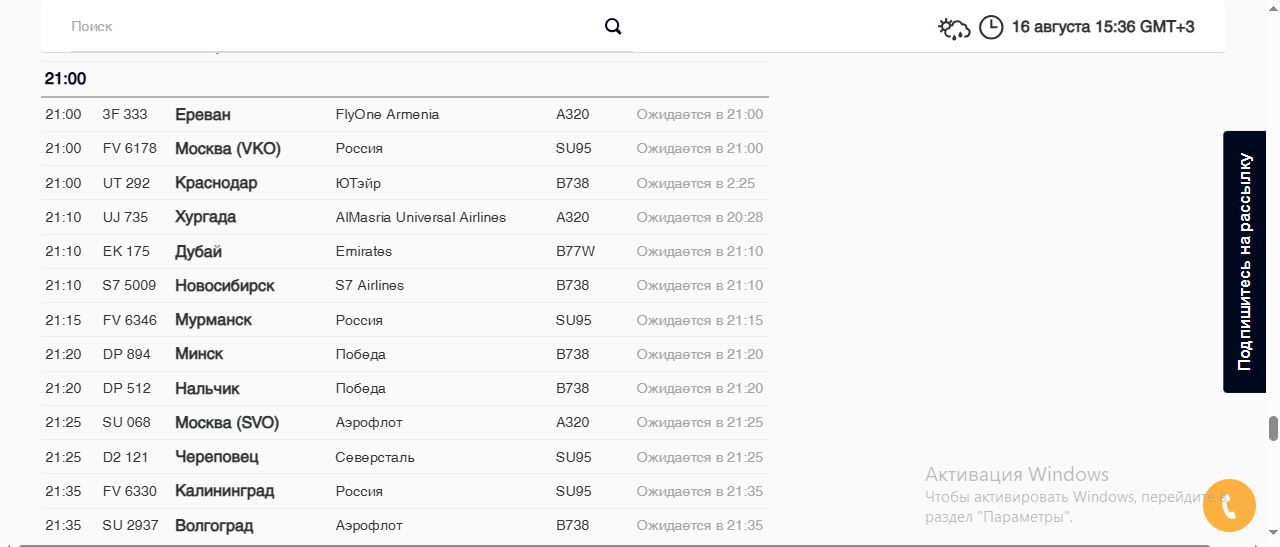The height and width of the screenshot is (547, 1280).
Task: Open flight DP 512
Action: pos(126,388)
